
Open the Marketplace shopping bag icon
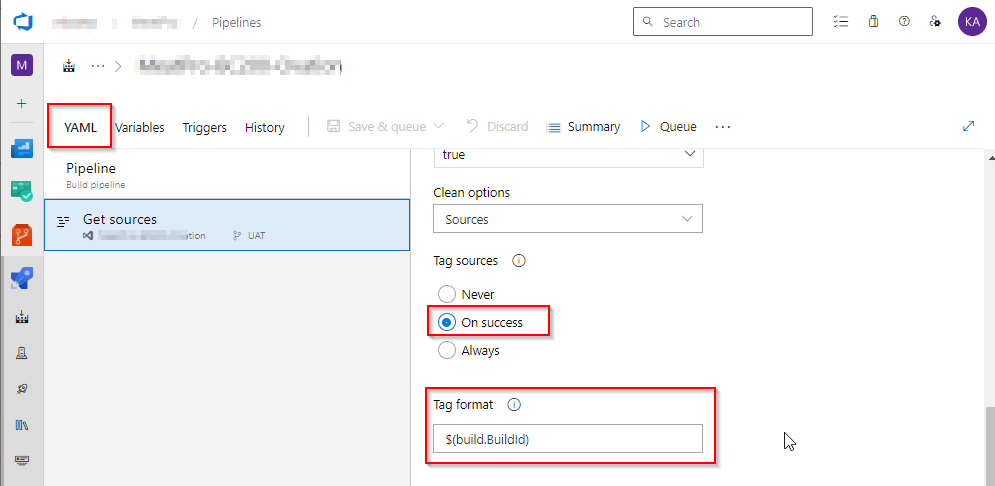click(x=873, y=21)
